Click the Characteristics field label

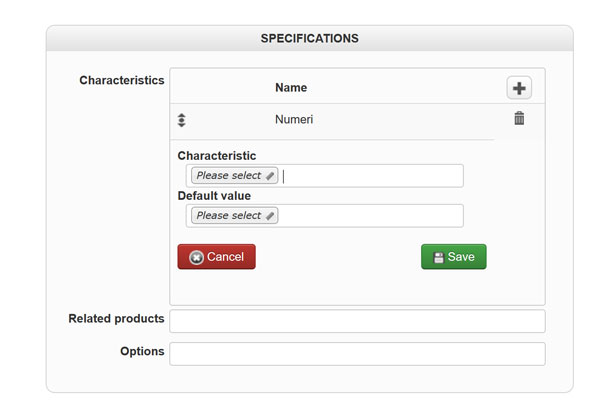point(121,80)
